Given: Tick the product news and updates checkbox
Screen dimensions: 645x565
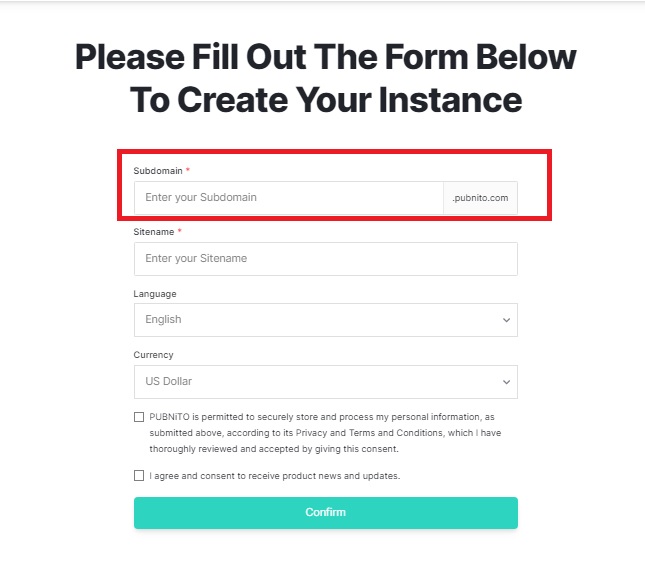Looking at the screenshot, I should point(139,476).
